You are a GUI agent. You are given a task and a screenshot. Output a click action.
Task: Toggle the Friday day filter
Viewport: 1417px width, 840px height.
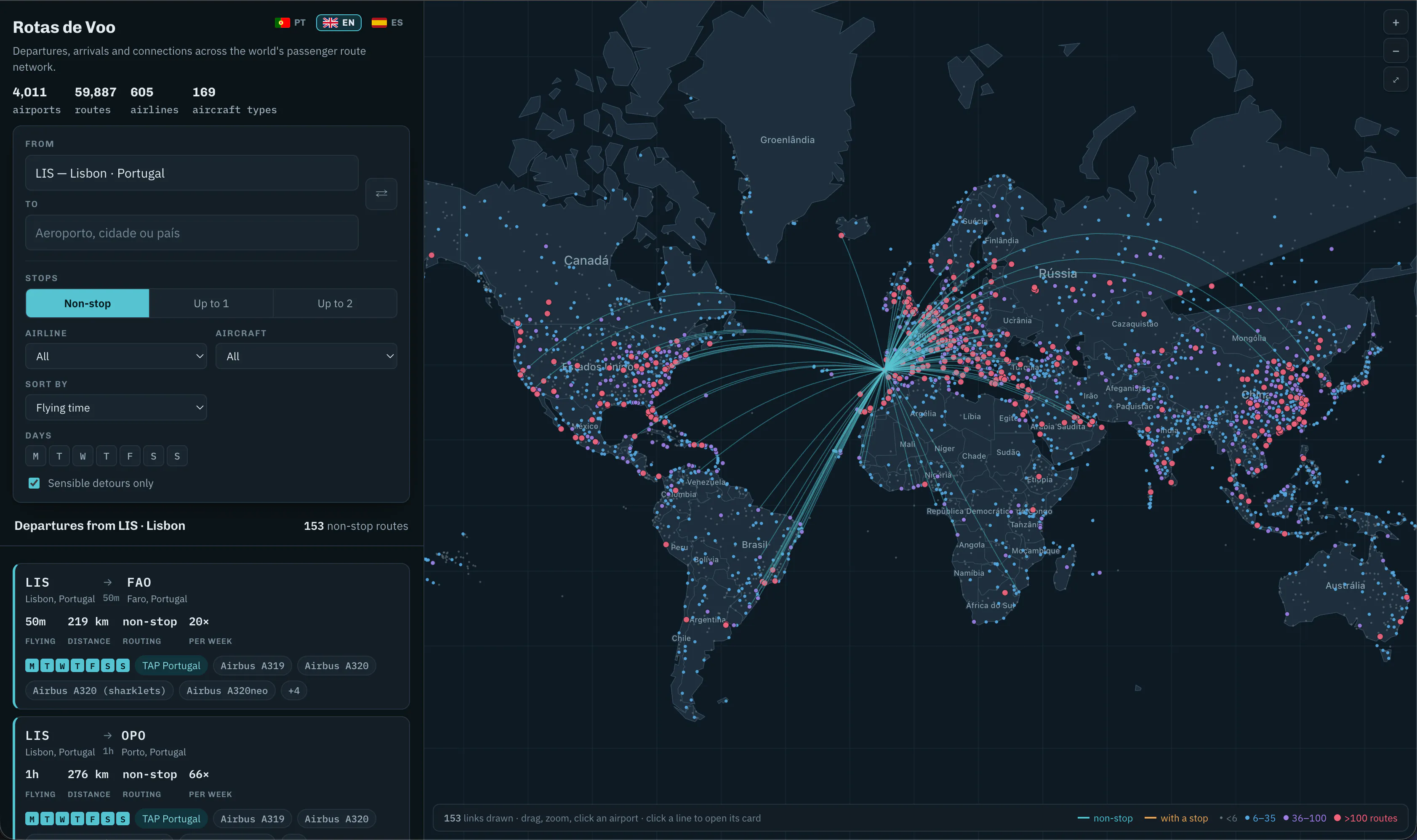[x=130, y=456]
